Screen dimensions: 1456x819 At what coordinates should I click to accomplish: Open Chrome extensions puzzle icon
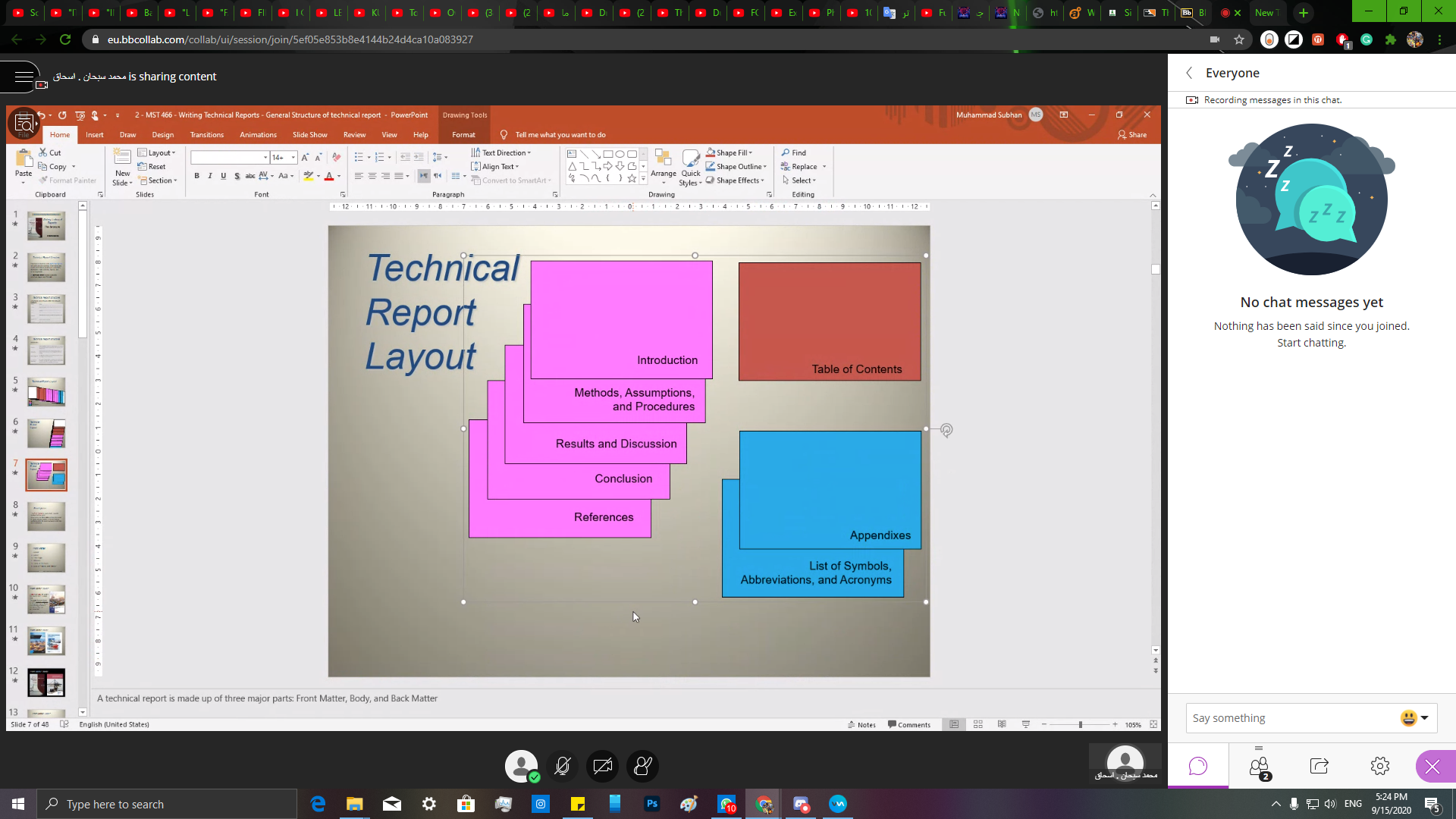tap(1391, 39)
